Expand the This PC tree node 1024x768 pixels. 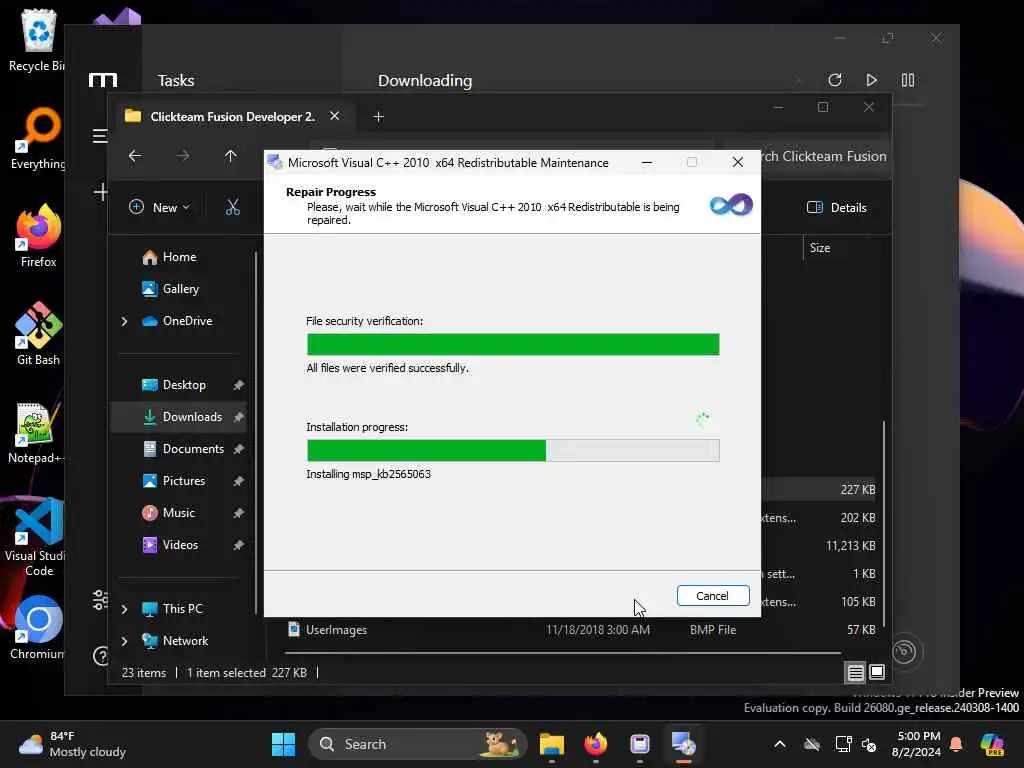[x=124, y=609]
